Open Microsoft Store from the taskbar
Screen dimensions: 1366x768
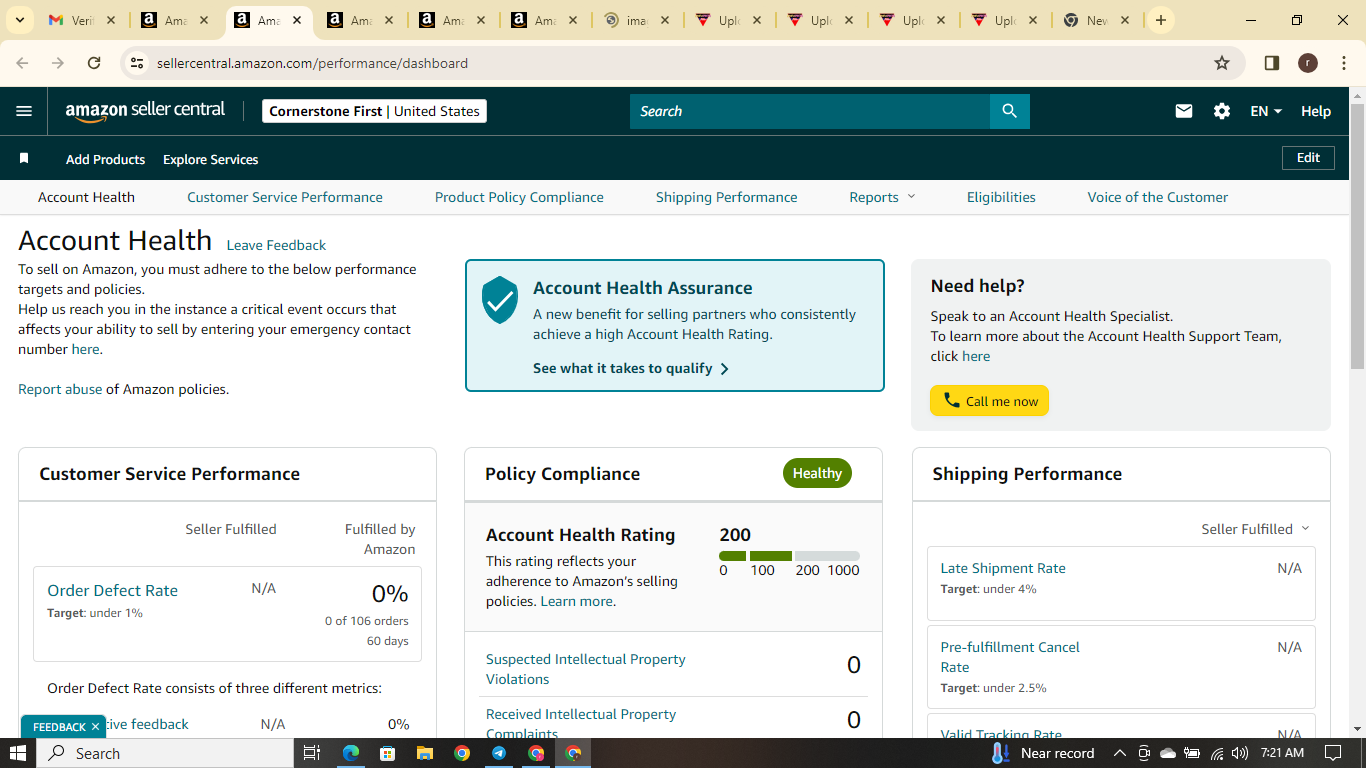pos(387,753)
